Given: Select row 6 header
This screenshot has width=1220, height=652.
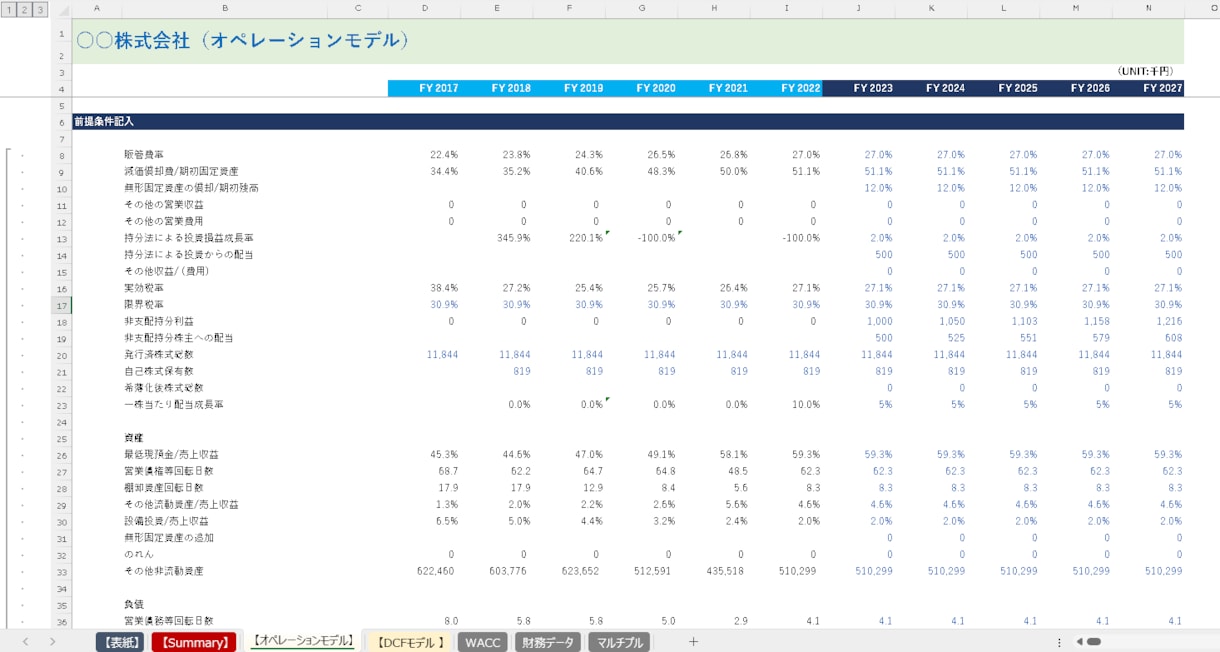Looking at the screenshot, I should tap(61, 121).
